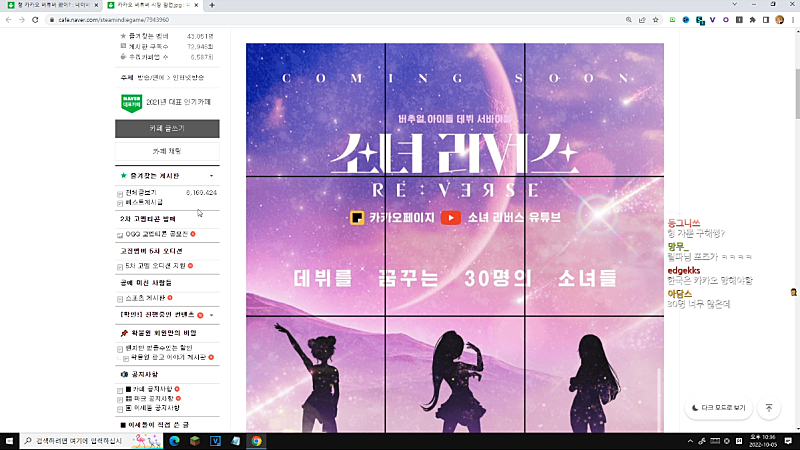Click the 카페 글쓰기 button
Viewport: 800px width, 450px height.
167,129
